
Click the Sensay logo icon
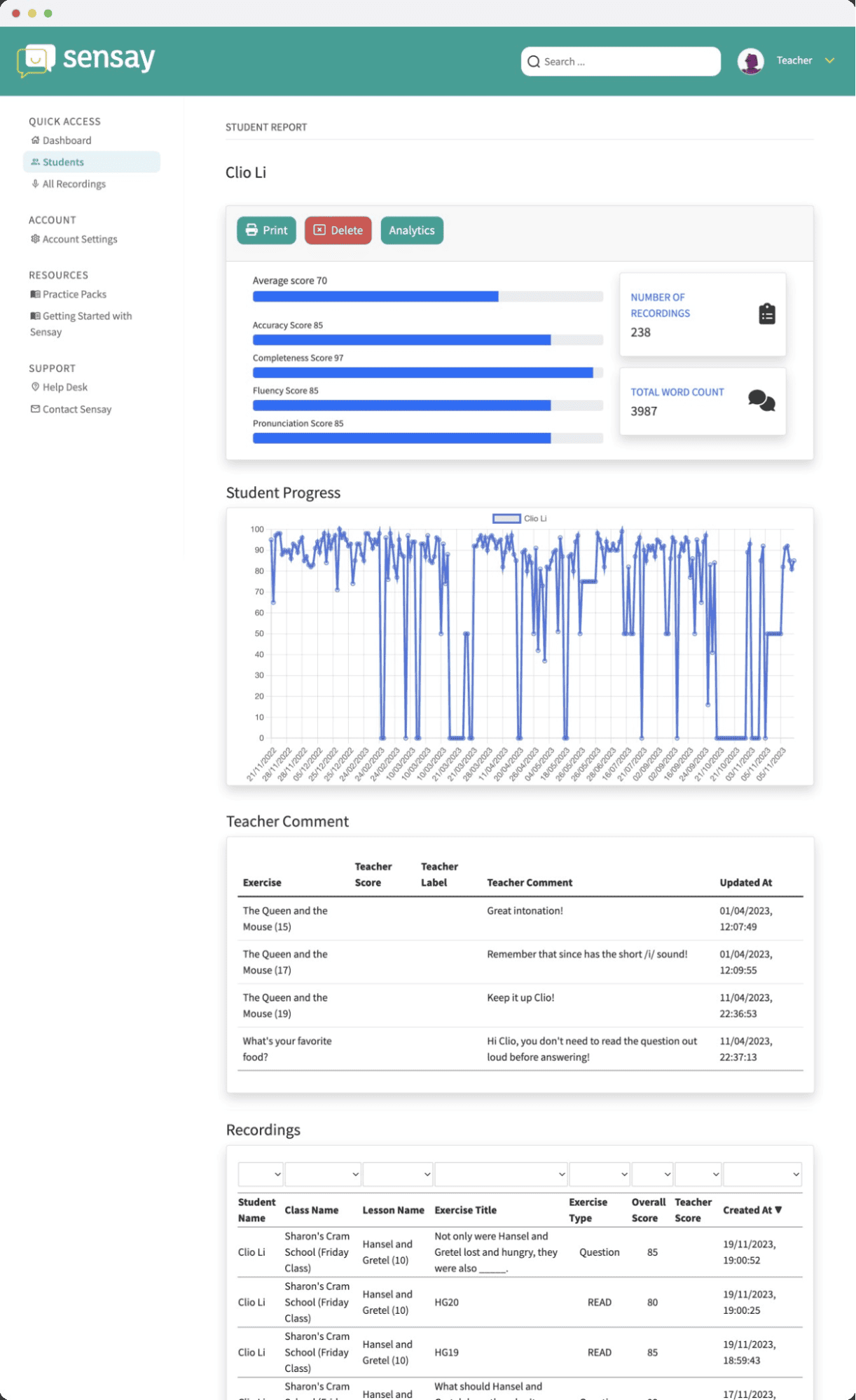pos(36,60)
